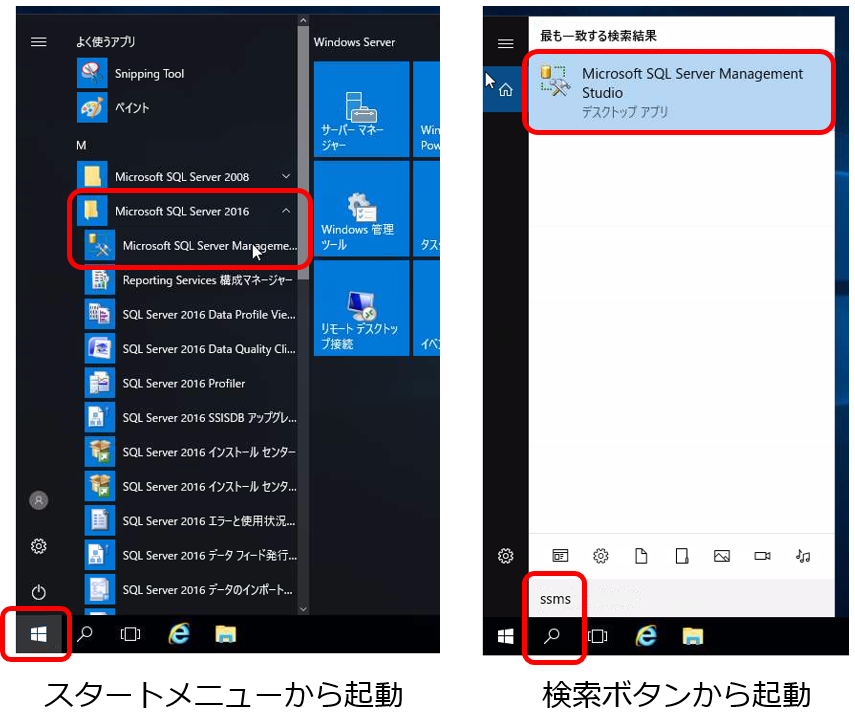This screenshot has width=855, height=720.
Task: Open SQL Server 2016 Data Profile Viewer
Action: (x=208, y=315)
